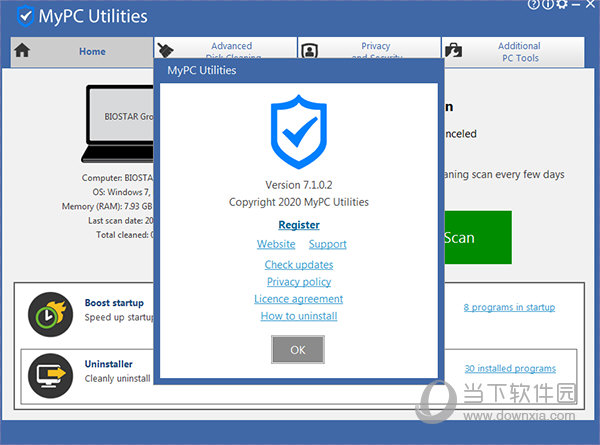Switch to the Home tab

(x=82, y=51)
